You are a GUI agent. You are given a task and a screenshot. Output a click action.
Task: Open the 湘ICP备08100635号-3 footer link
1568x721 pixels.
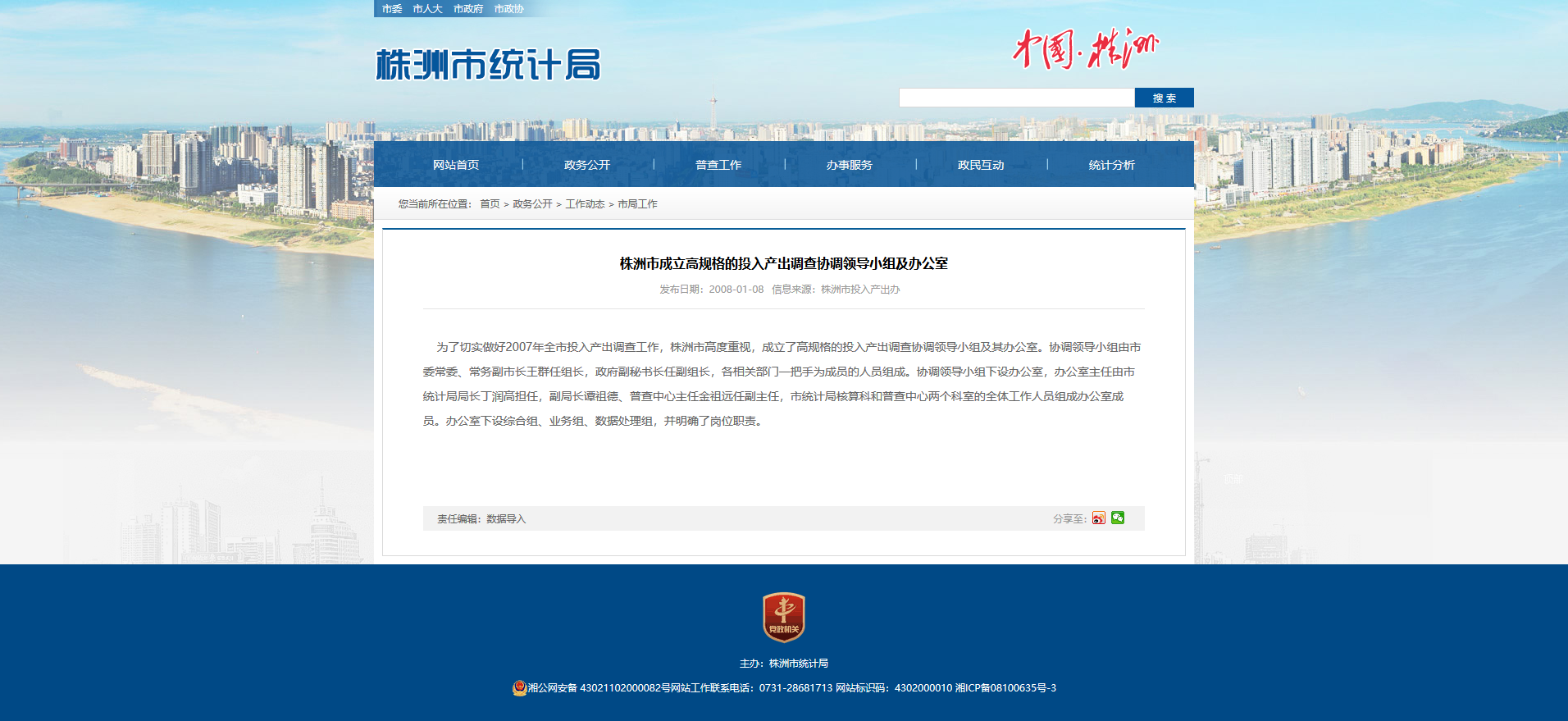[1005, 688]
